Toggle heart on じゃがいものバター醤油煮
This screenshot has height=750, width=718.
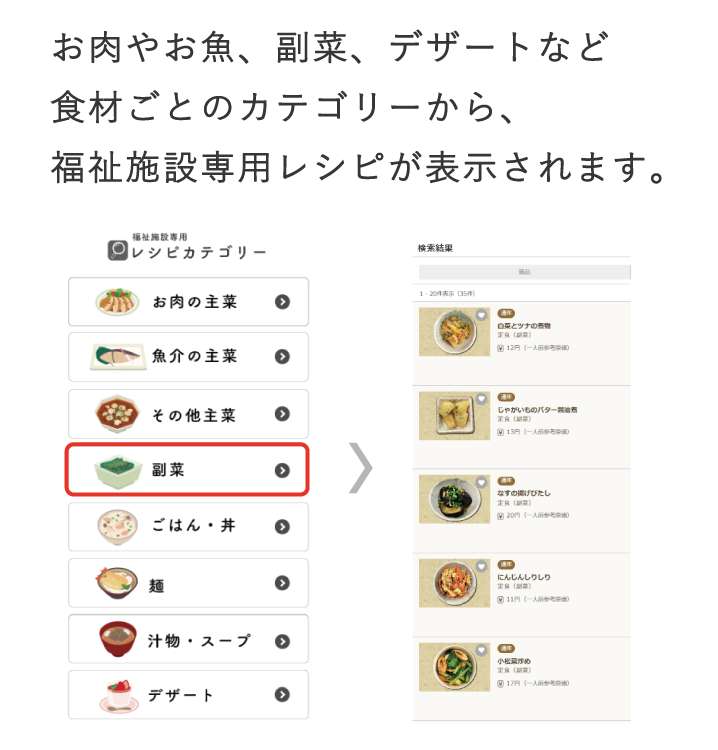[481, 399]
